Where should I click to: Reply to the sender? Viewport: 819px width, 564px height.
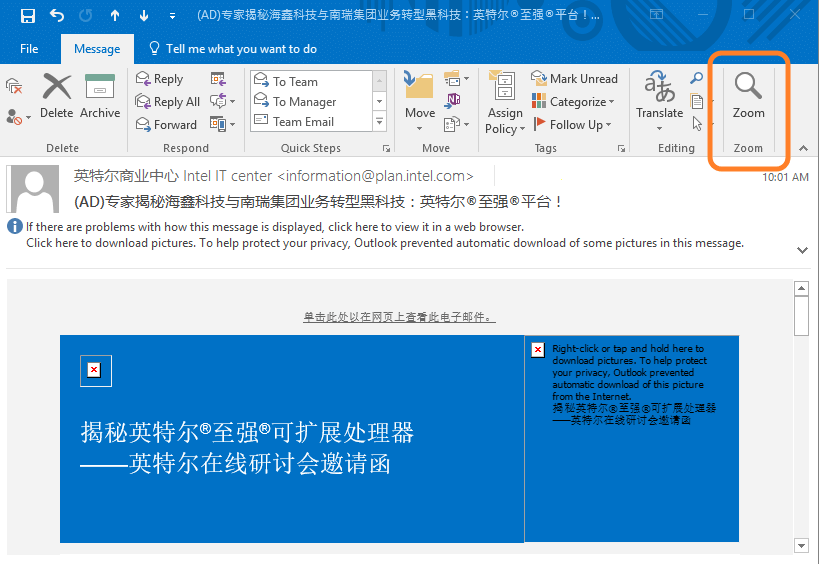[x=159, y=79]
